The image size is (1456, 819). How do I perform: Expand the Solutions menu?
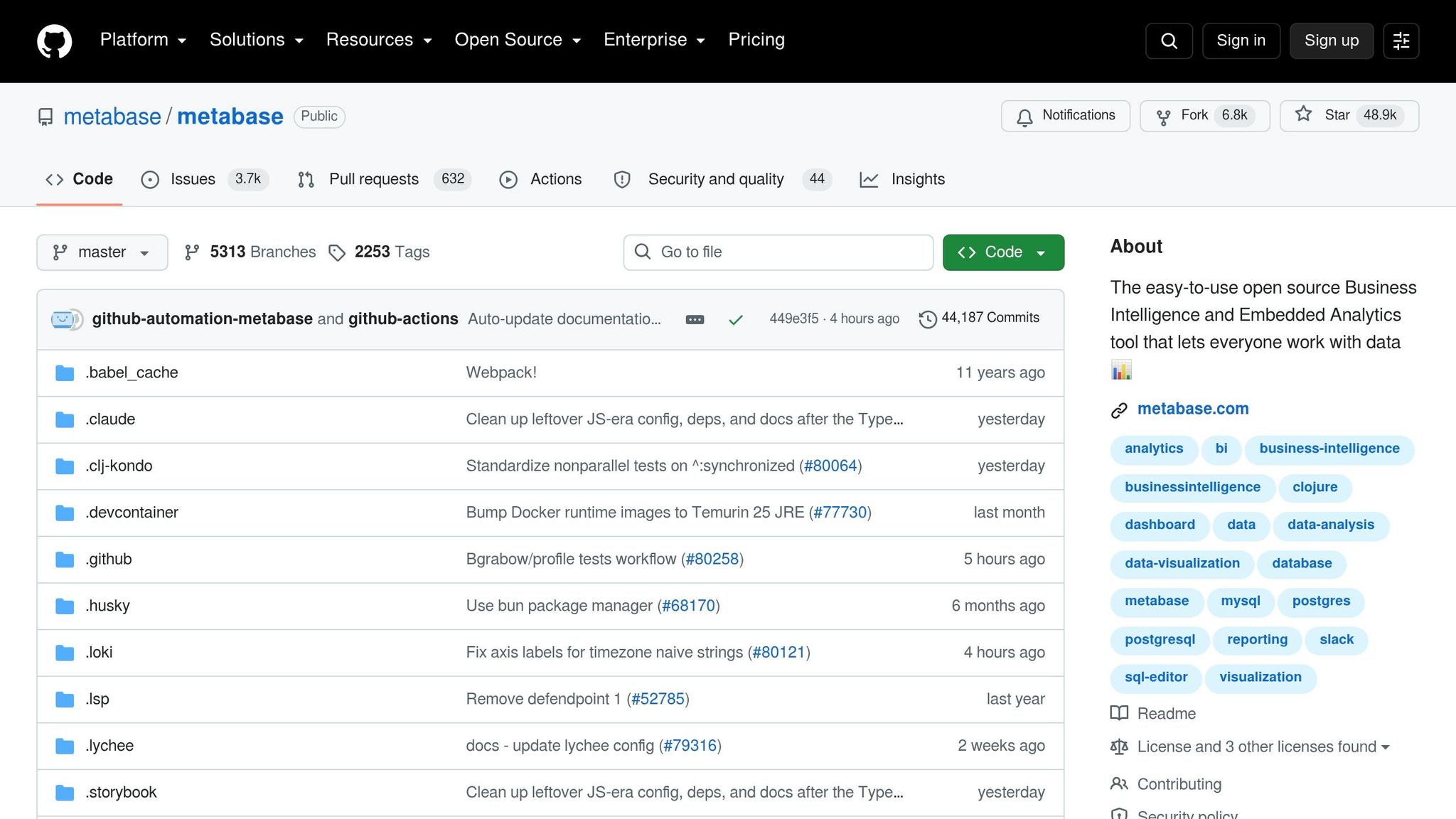click(257, 40)
